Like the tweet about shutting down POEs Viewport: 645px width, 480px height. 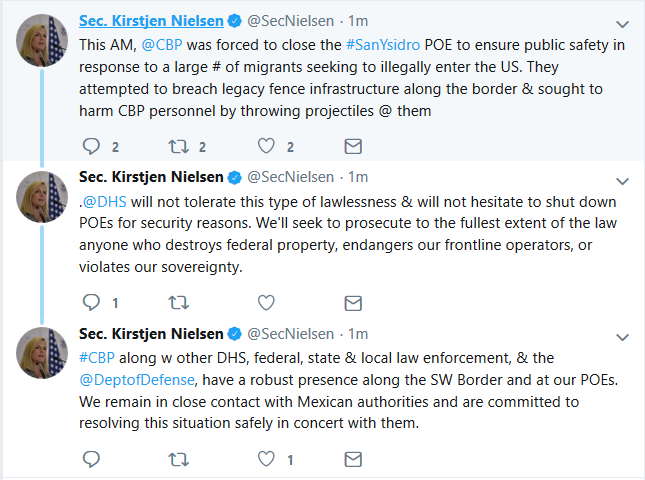click(x=267, y=302)
